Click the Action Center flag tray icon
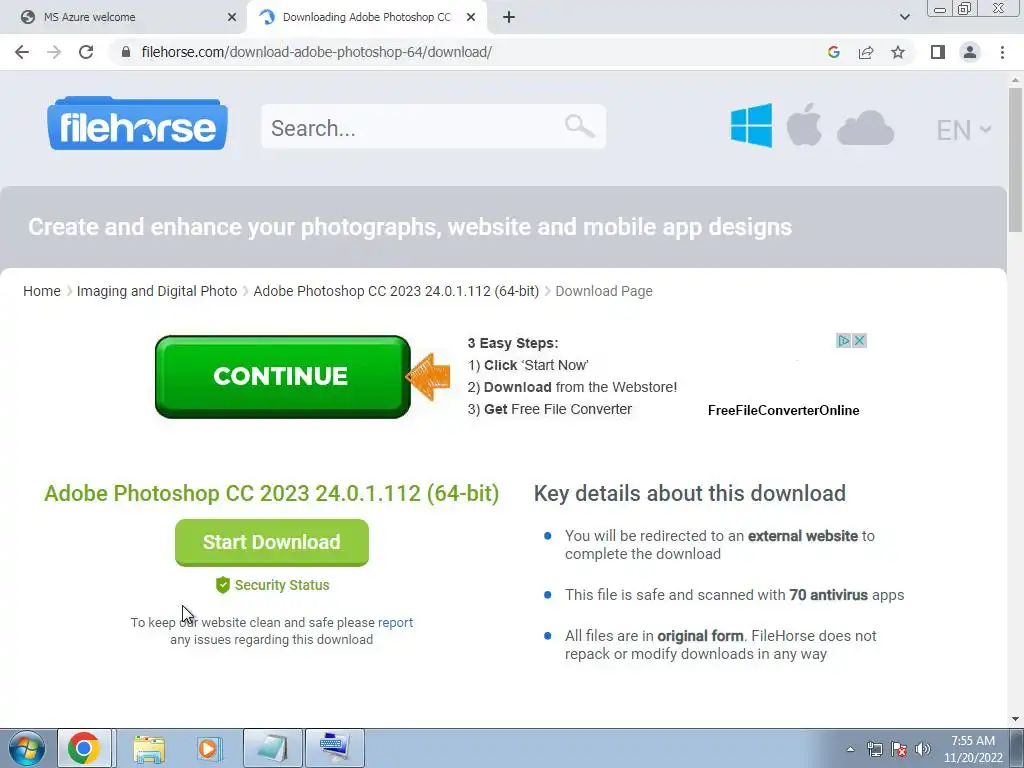The height and width of the screenshot is (768, 1024). [x=899, y=749]
